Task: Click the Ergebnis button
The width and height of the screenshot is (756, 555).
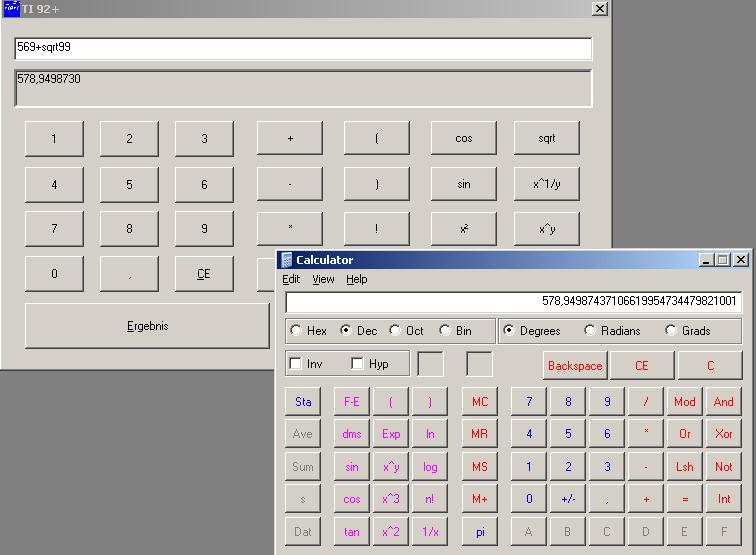Action: 147,326
